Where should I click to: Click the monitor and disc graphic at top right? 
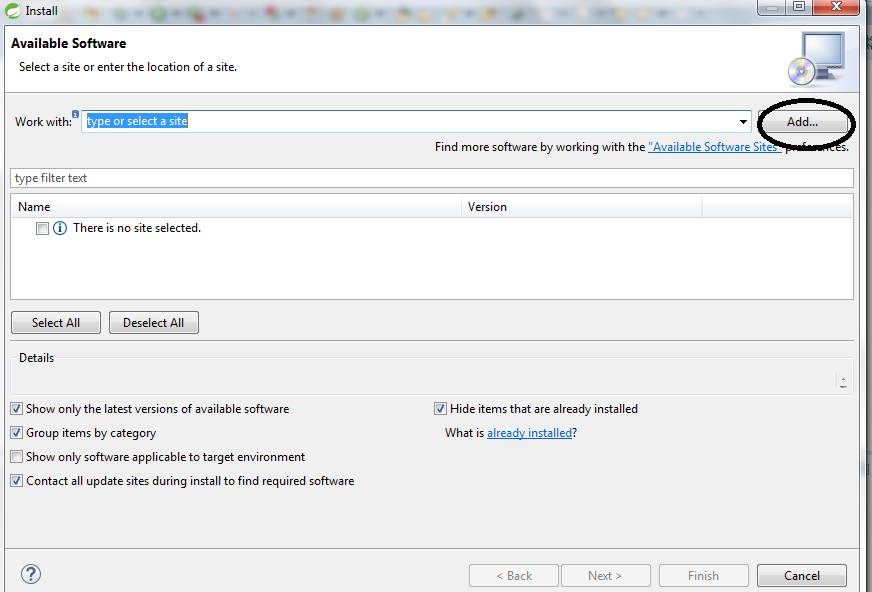click(820, 58)
